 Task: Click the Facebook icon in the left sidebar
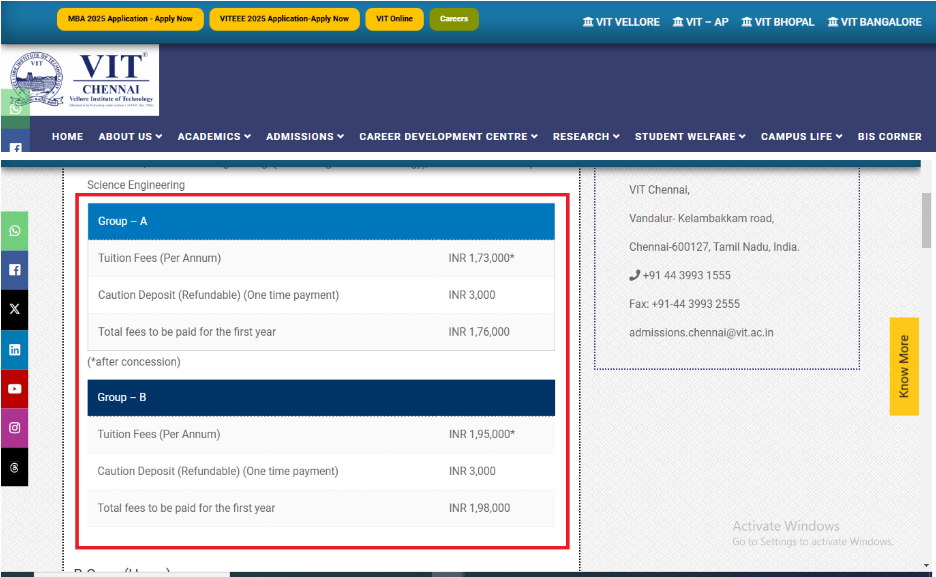pos(14,269)
